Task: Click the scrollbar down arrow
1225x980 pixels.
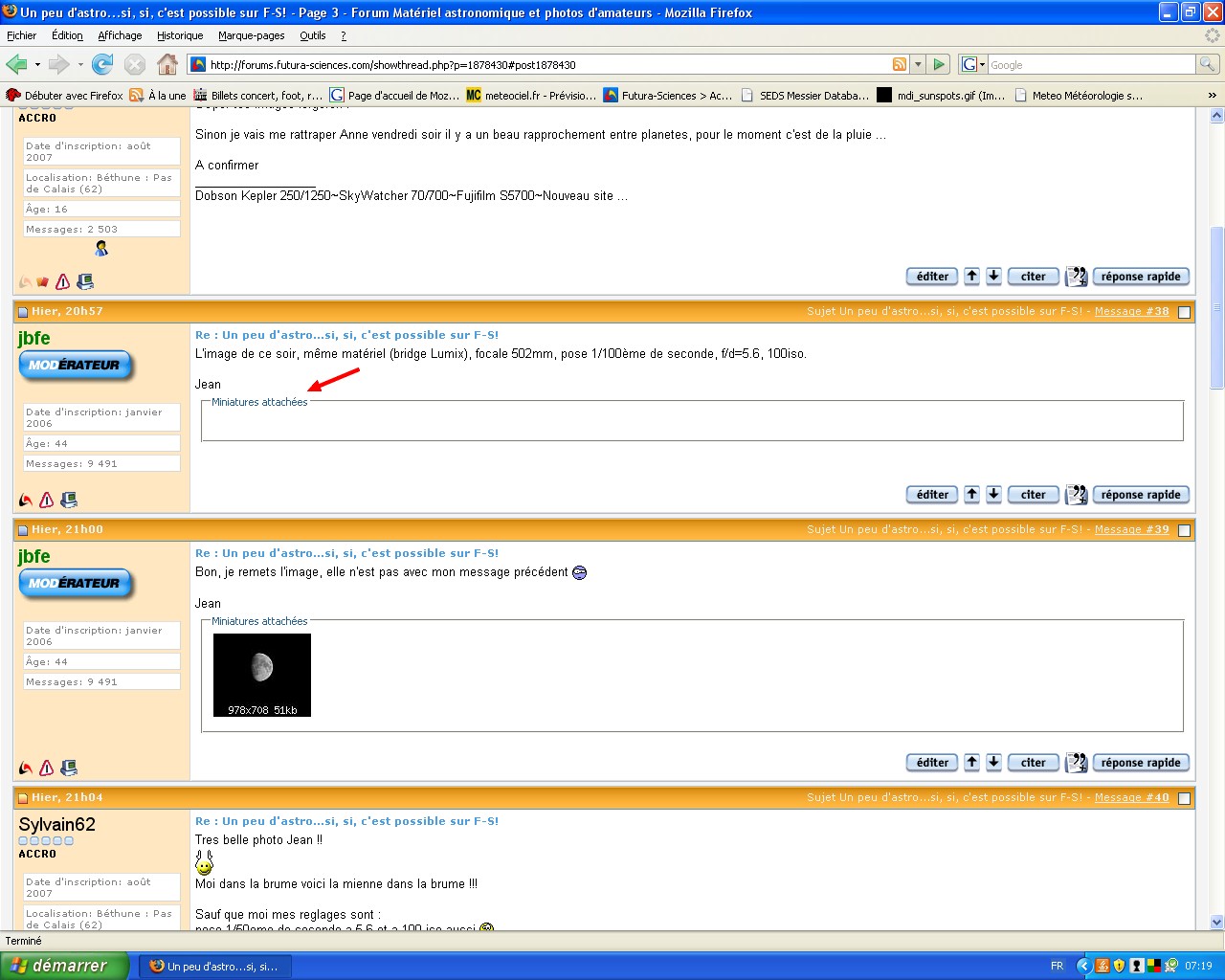Action: tap(1216, 923)
